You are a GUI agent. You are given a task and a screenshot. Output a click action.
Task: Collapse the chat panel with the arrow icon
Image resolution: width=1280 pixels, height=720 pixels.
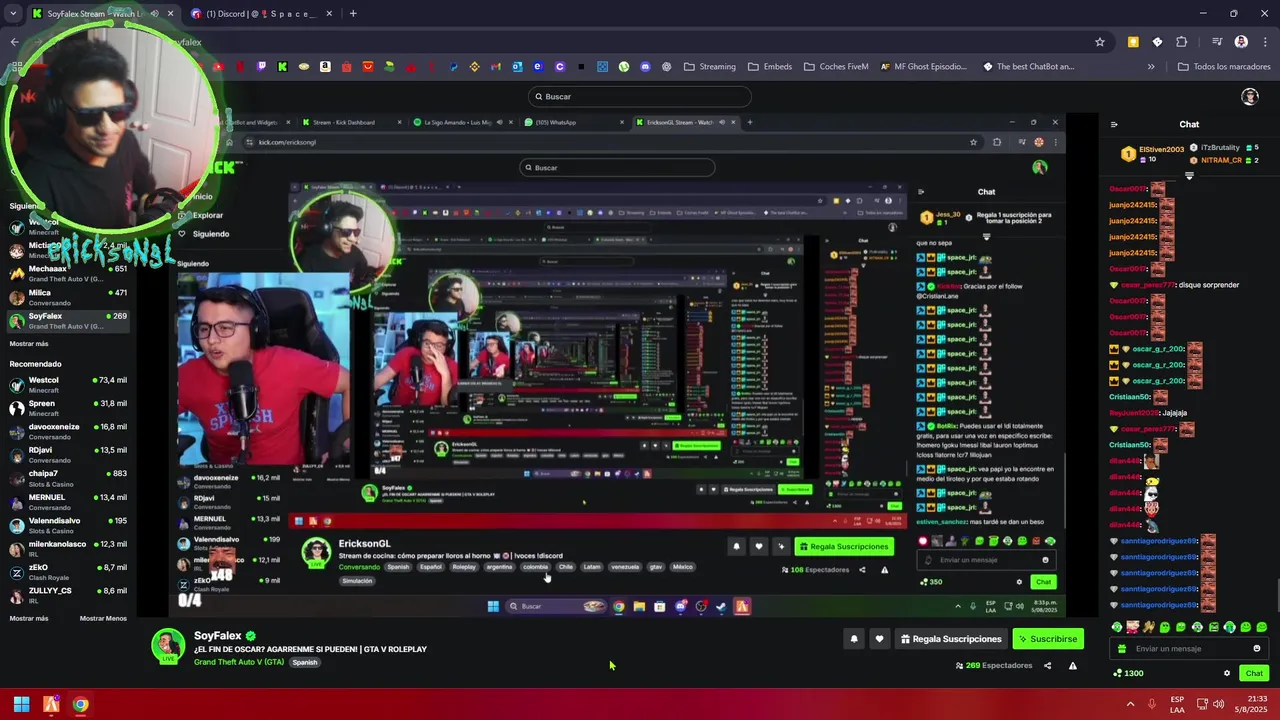click(x=1114, y=124)
